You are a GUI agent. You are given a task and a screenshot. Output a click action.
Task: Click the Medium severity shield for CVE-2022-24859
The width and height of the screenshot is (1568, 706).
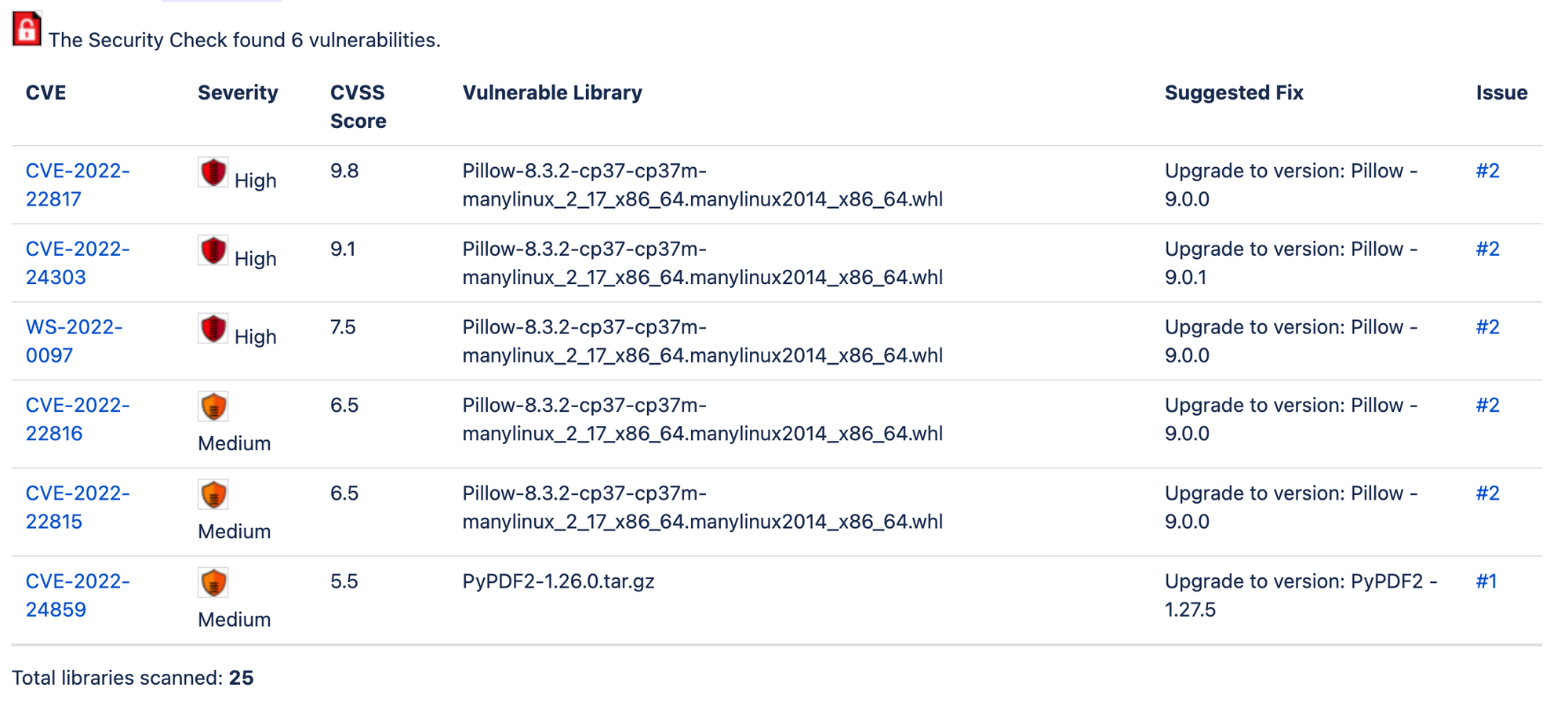click(213, 583)
